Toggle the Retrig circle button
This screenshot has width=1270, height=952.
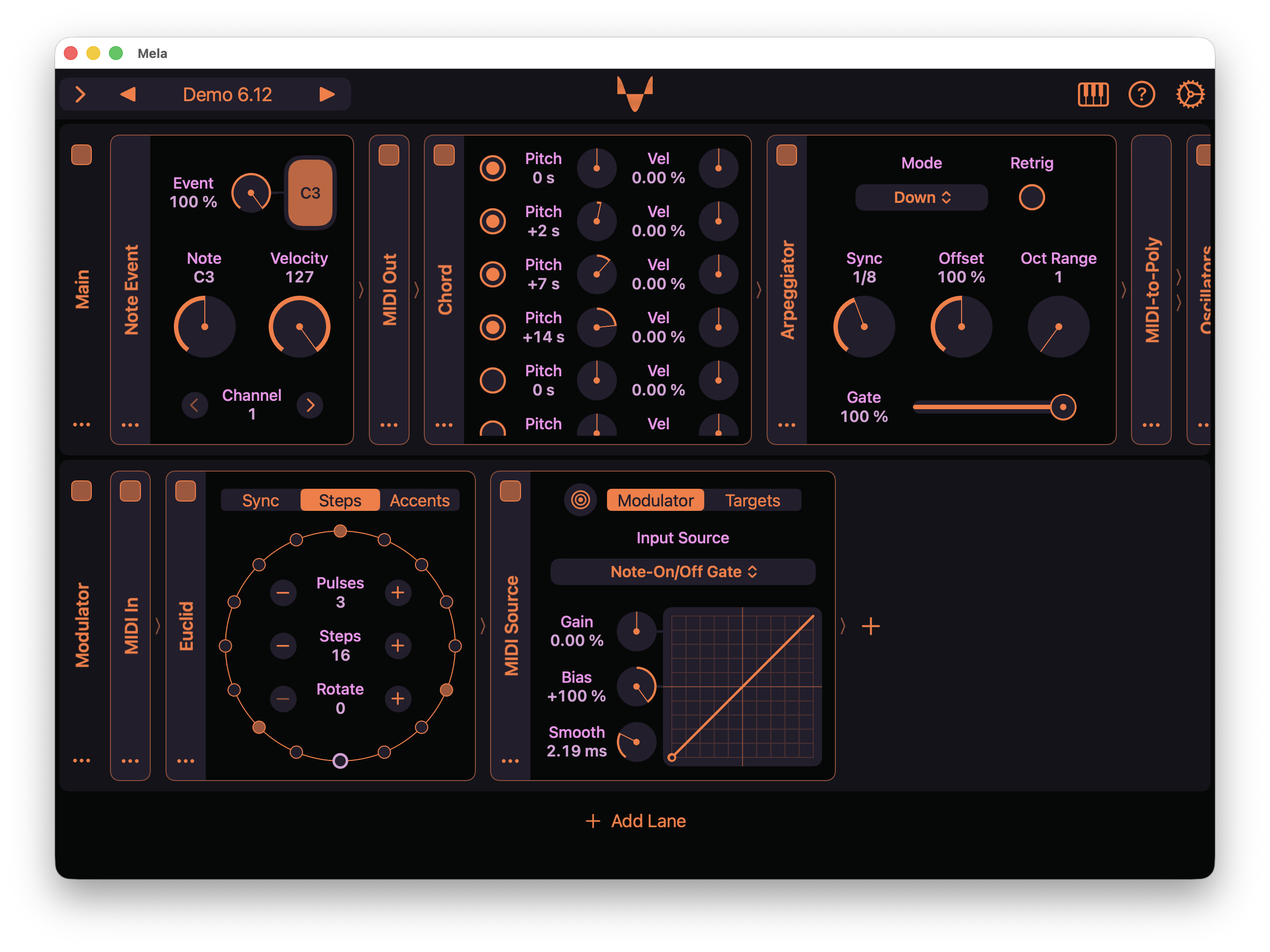[x=1031, y=197]
